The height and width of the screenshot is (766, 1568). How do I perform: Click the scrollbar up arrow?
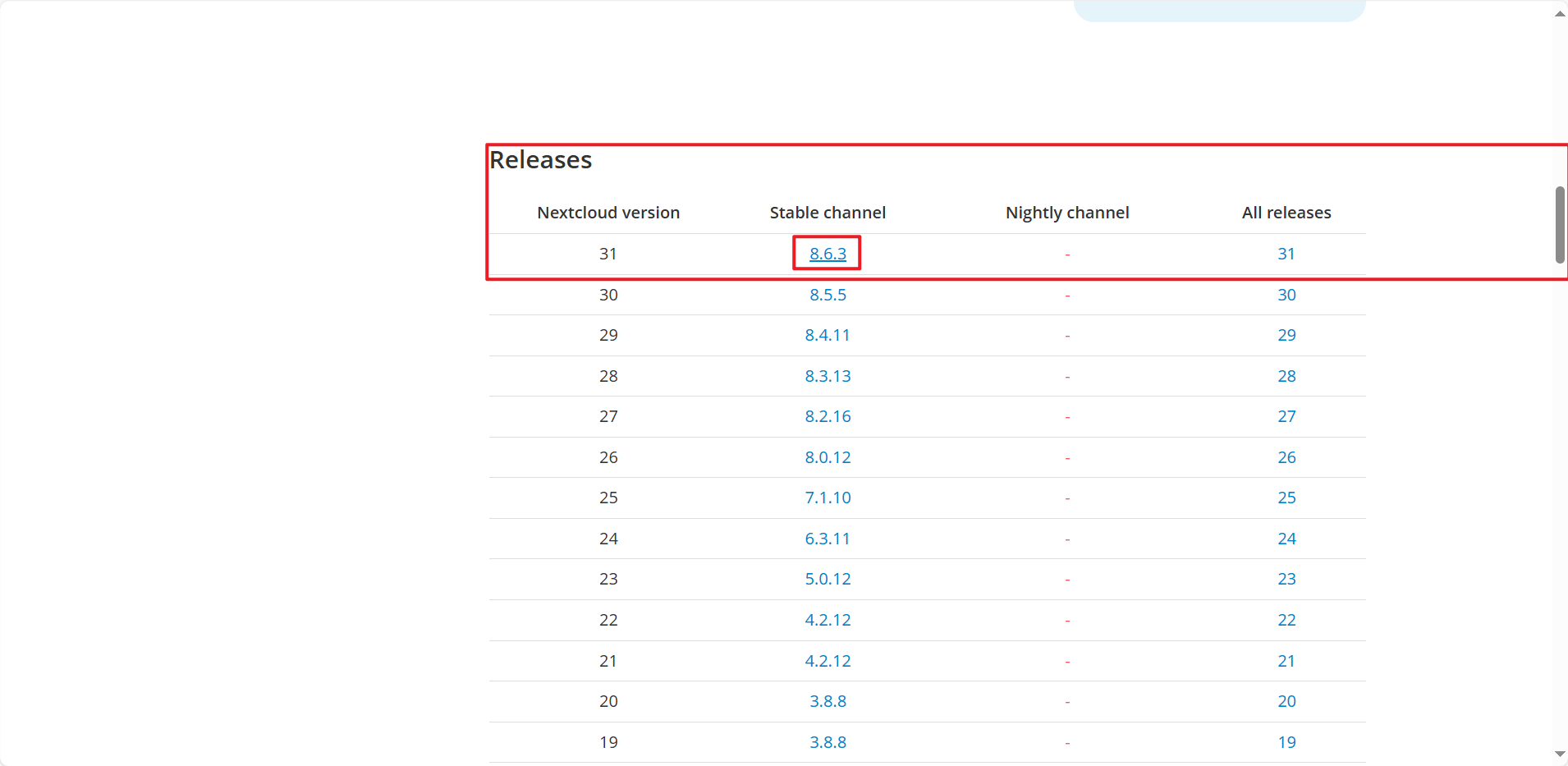coord(1560,13)
